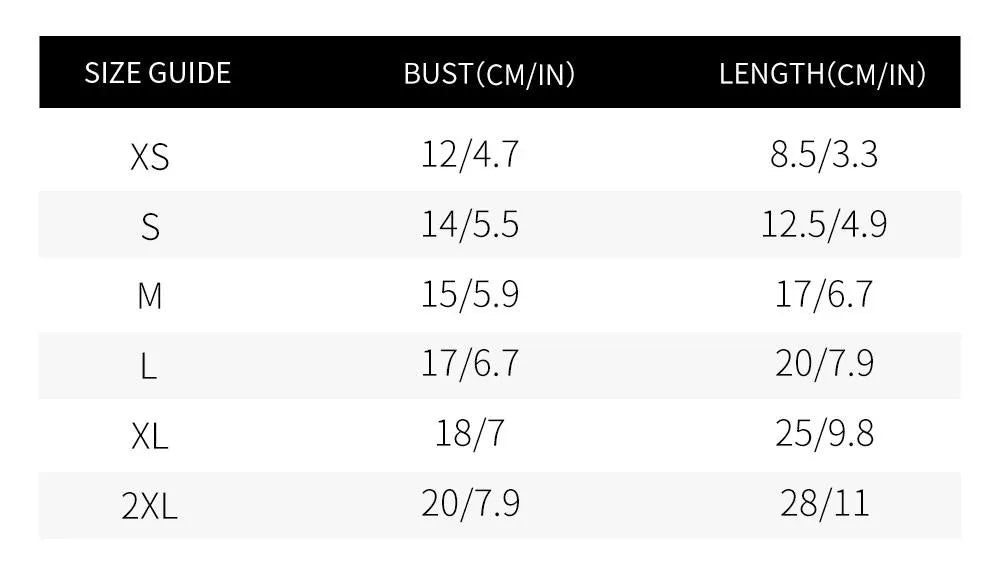This screenshot has height=580, width=1000.
Task: Select the XL size label
Action: [150, 436]
